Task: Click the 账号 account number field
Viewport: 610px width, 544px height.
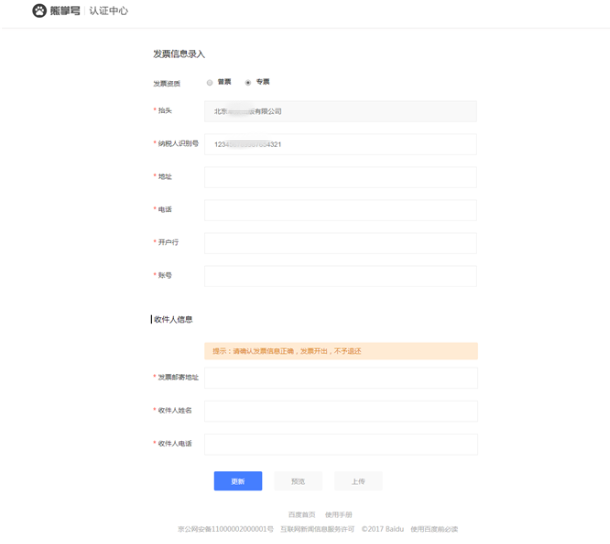Action: [x=340, y=276]
